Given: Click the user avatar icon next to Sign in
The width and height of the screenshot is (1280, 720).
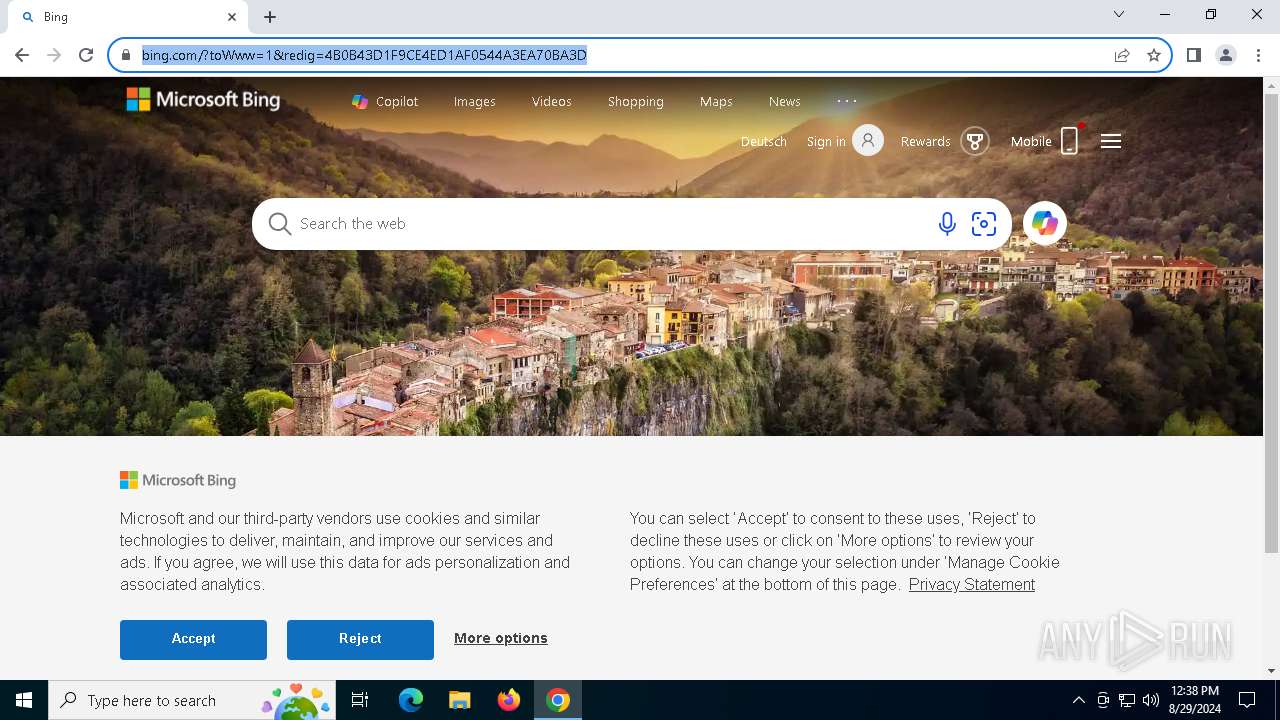Looking at the screenshot, I should [x=868, y=141].
